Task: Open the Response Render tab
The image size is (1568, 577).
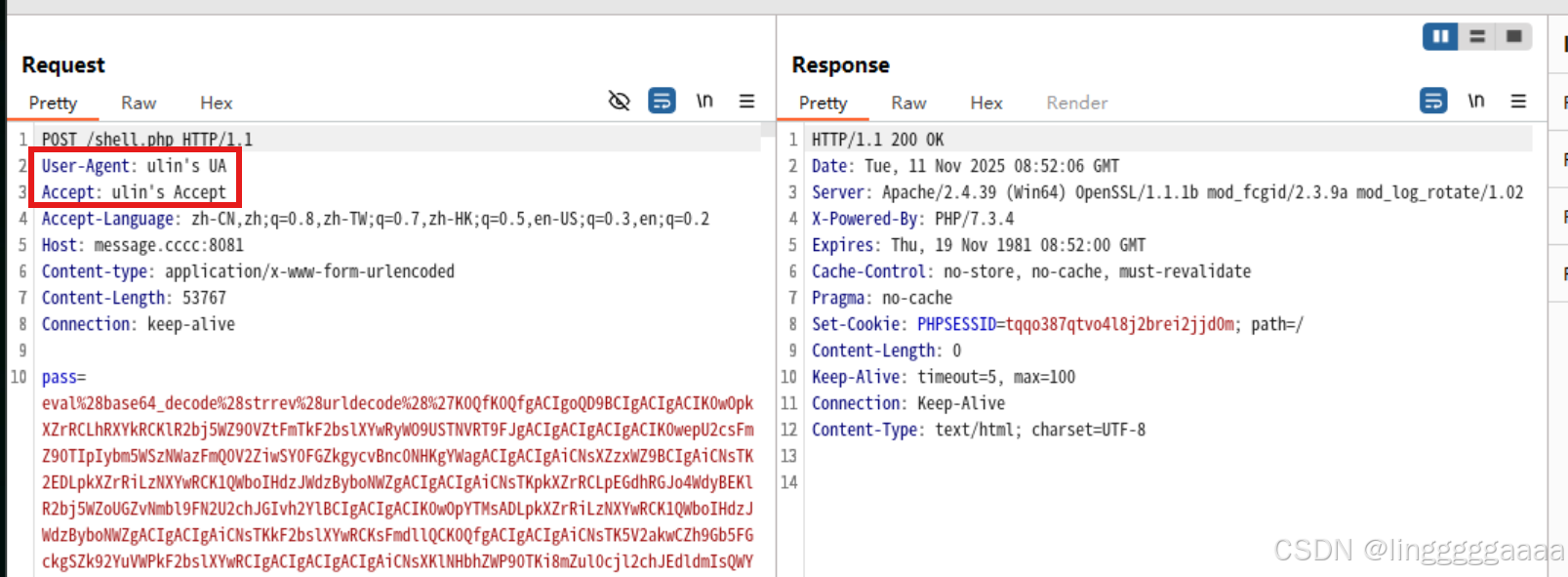Action: click(x=1077, y=103)
